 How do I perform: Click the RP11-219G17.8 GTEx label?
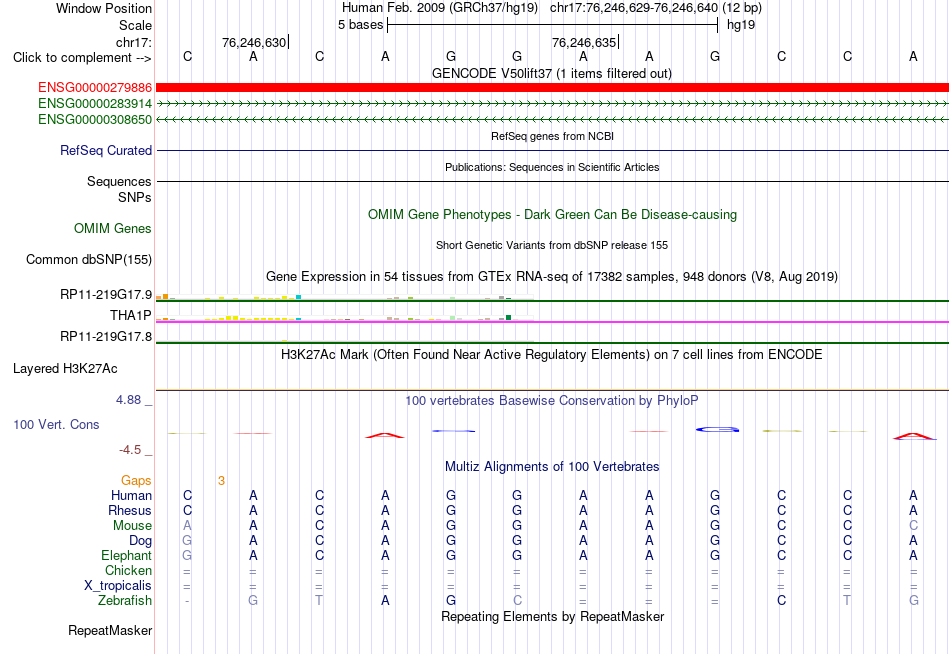point(105,336)
